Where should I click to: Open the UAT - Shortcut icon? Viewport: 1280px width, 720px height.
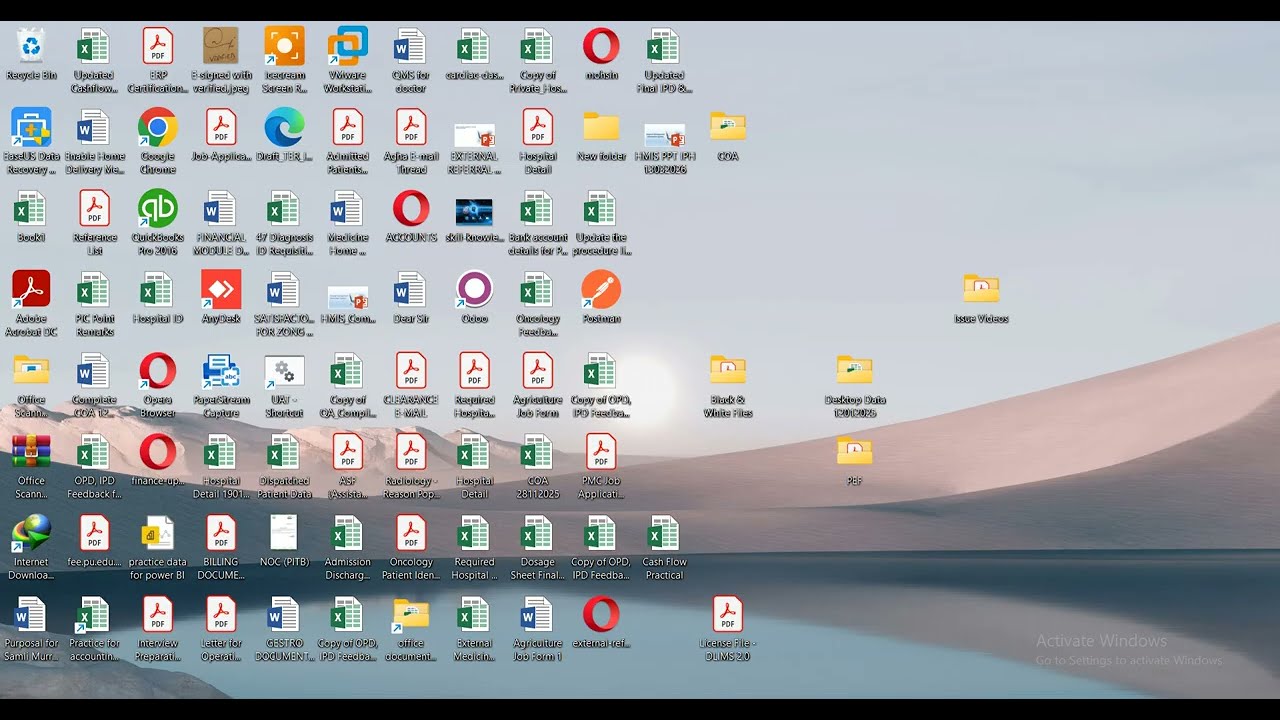284,371
